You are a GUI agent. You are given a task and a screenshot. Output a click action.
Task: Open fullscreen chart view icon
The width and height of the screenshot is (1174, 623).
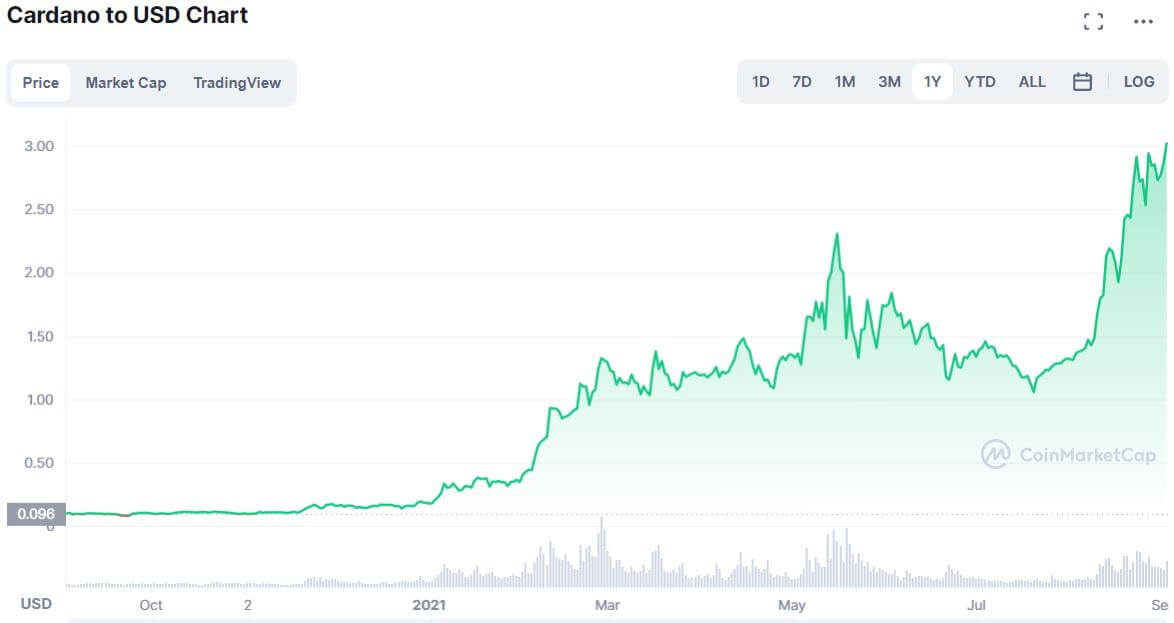pyautogui.click(x=1093, y=21)
